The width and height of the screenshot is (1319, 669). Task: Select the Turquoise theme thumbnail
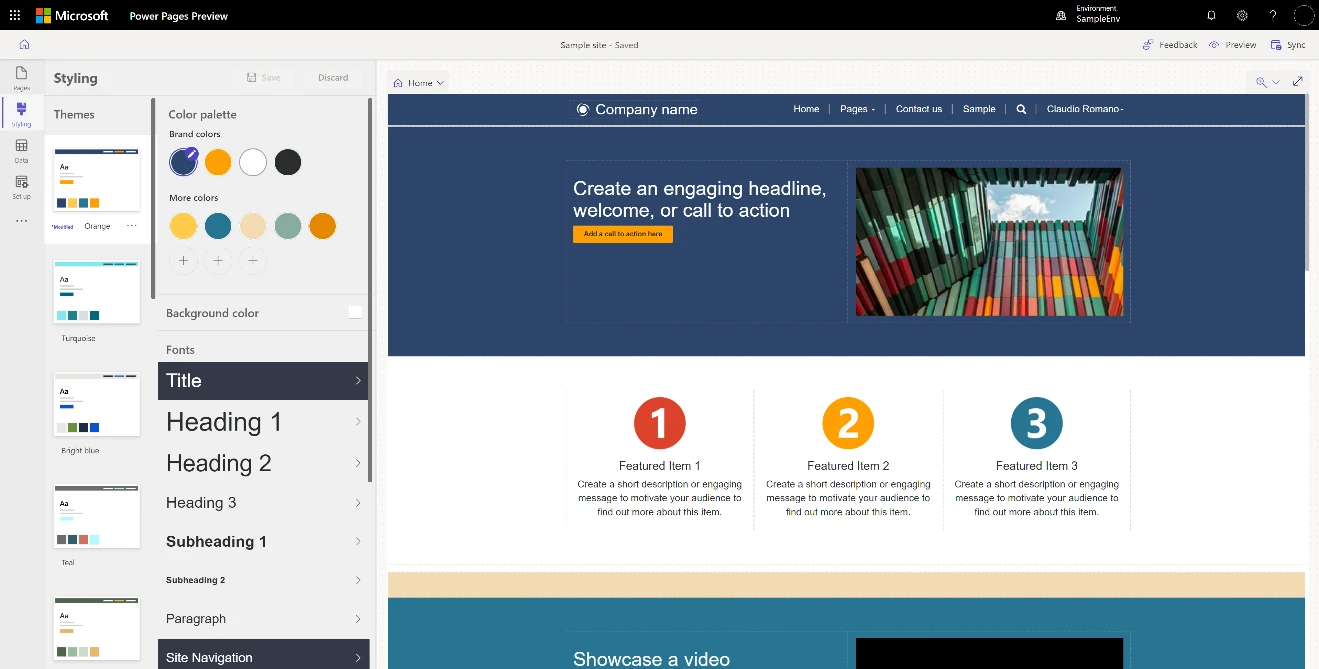96,290
